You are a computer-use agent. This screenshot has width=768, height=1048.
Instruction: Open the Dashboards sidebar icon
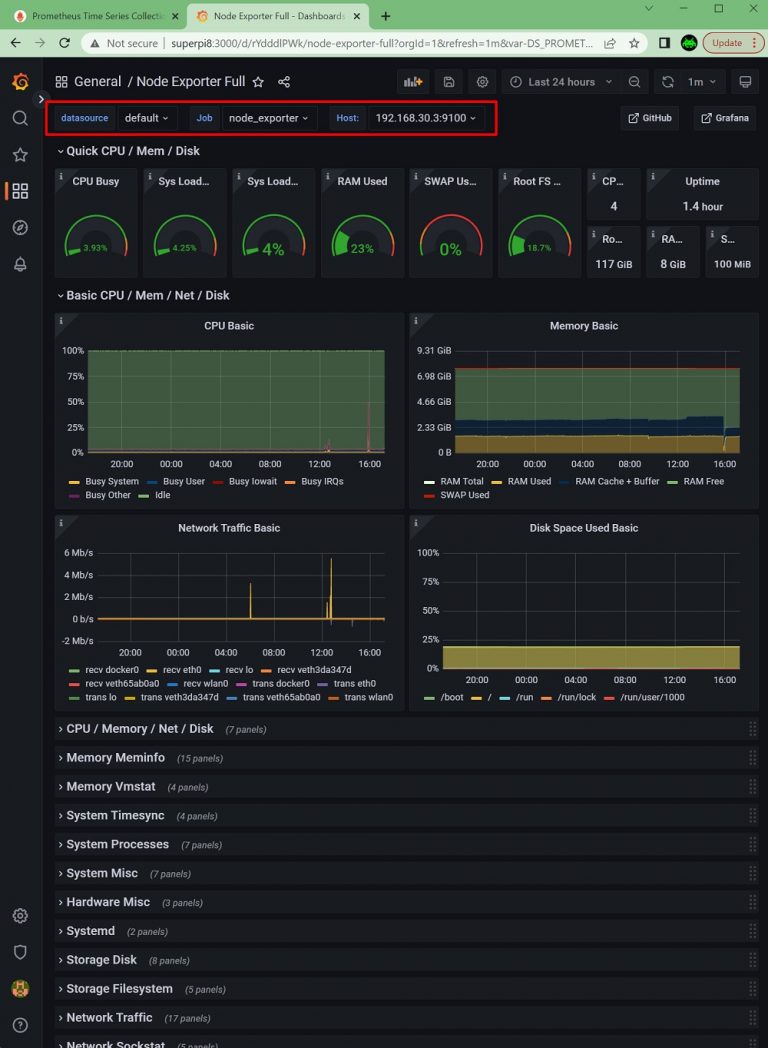tap(20, 191)
